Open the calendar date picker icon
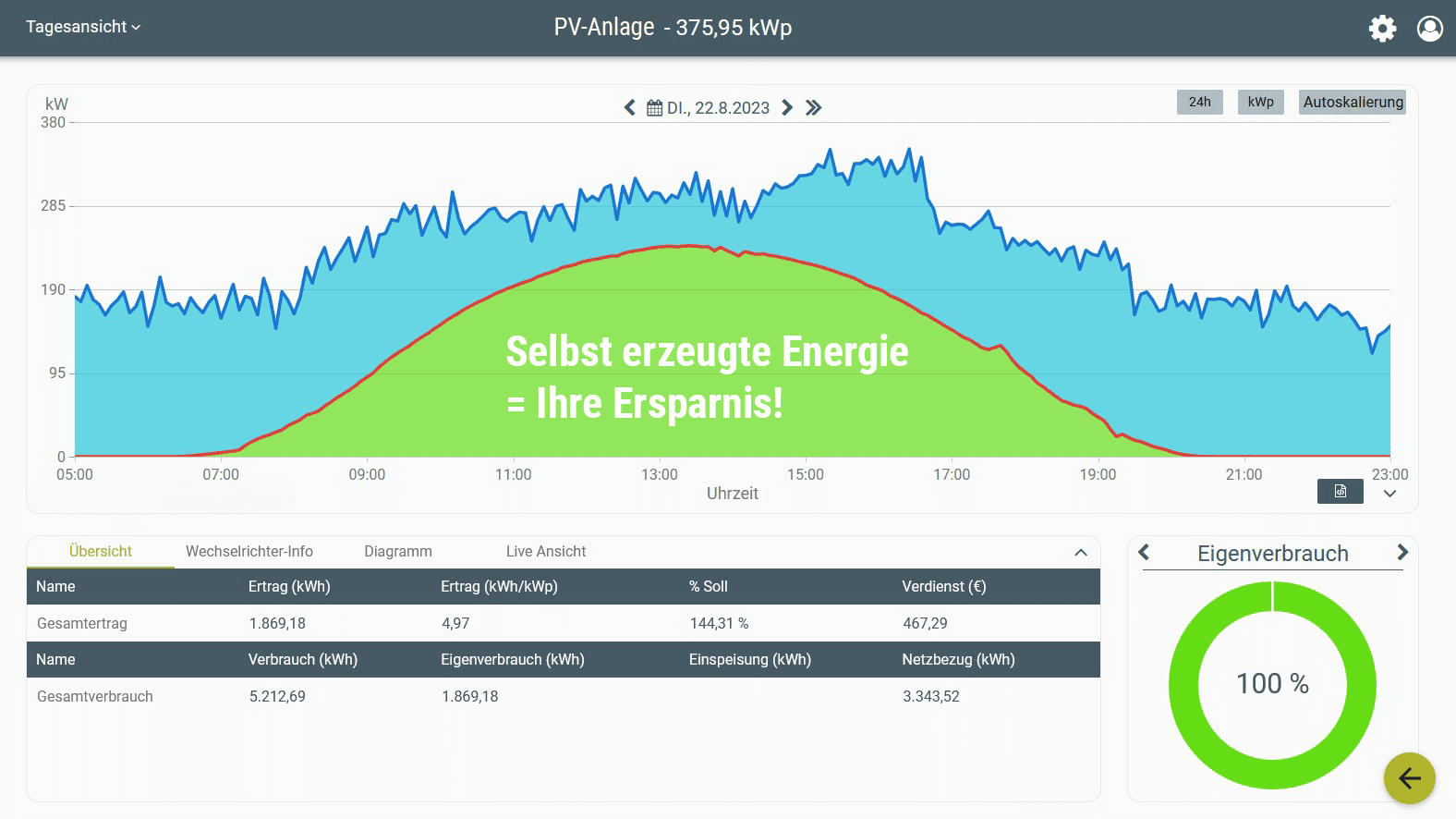This screenshot has height=819, width=1456. click(x=654, y=108)
